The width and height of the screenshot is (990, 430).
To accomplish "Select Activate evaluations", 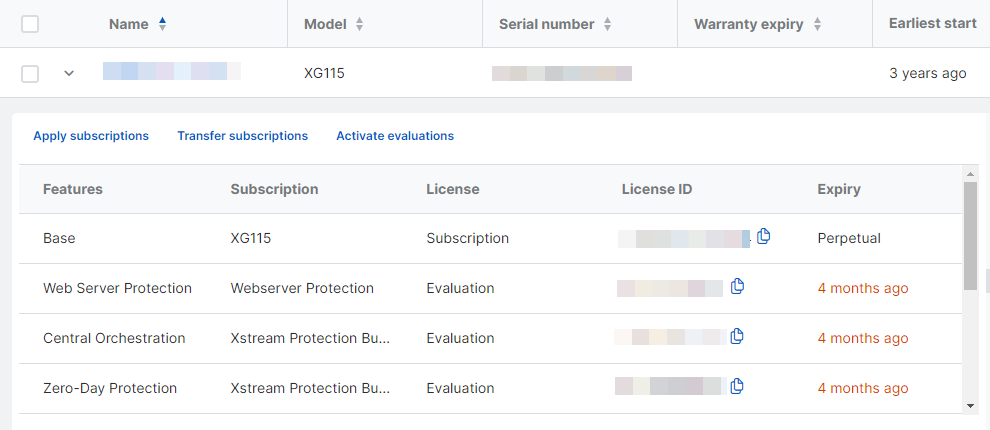I will (395, 136).
